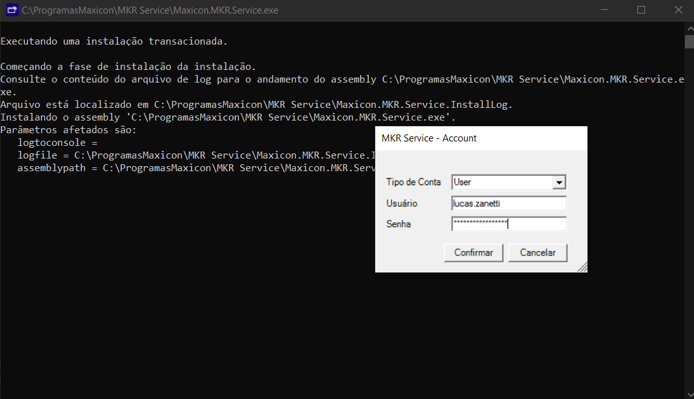Click the 'Instalando o assembly' line

227,117
